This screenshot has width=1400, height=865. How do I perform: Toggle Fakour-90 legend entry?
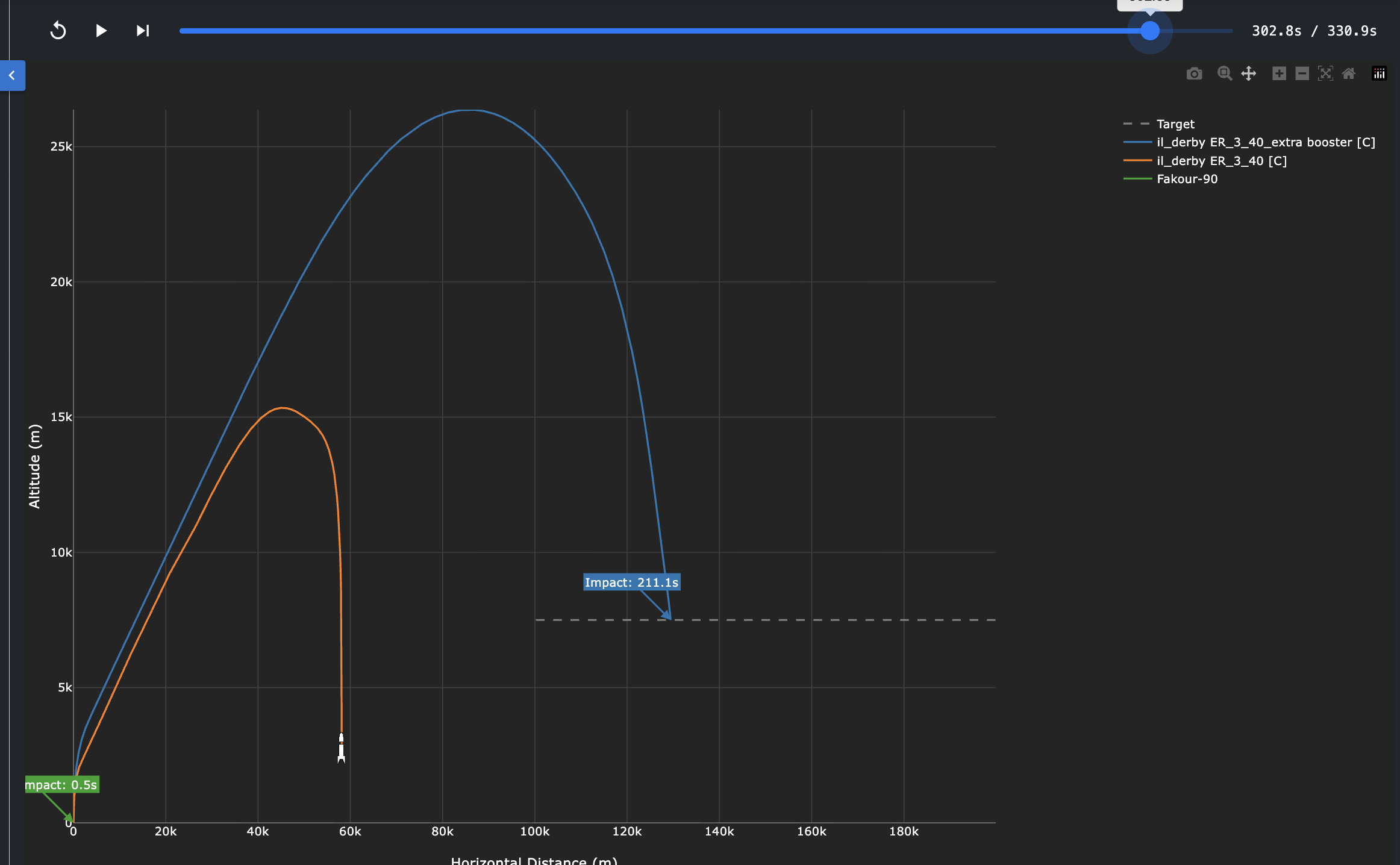(x=1187, y=179)
